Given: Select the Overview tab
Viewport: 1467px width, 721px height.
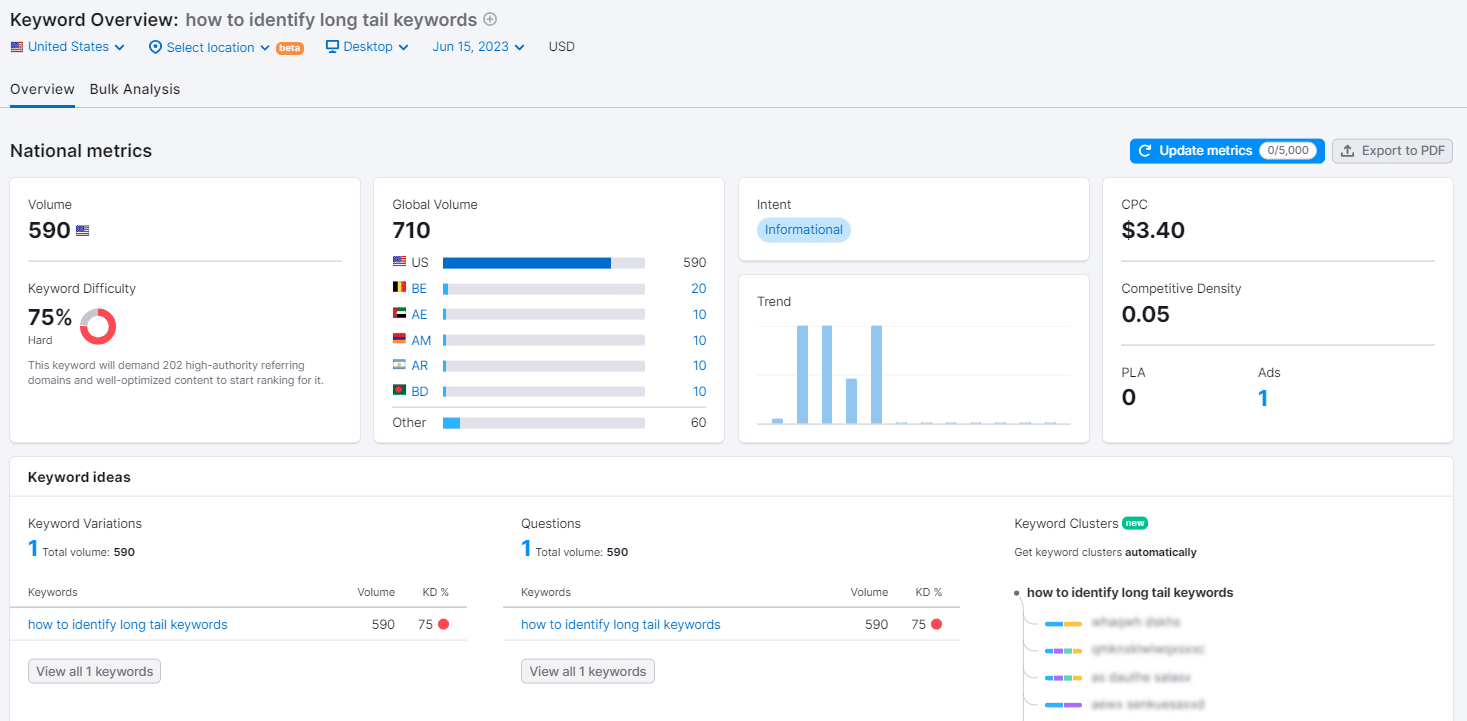Looking at the screenshot, I should tap(41, 89).
